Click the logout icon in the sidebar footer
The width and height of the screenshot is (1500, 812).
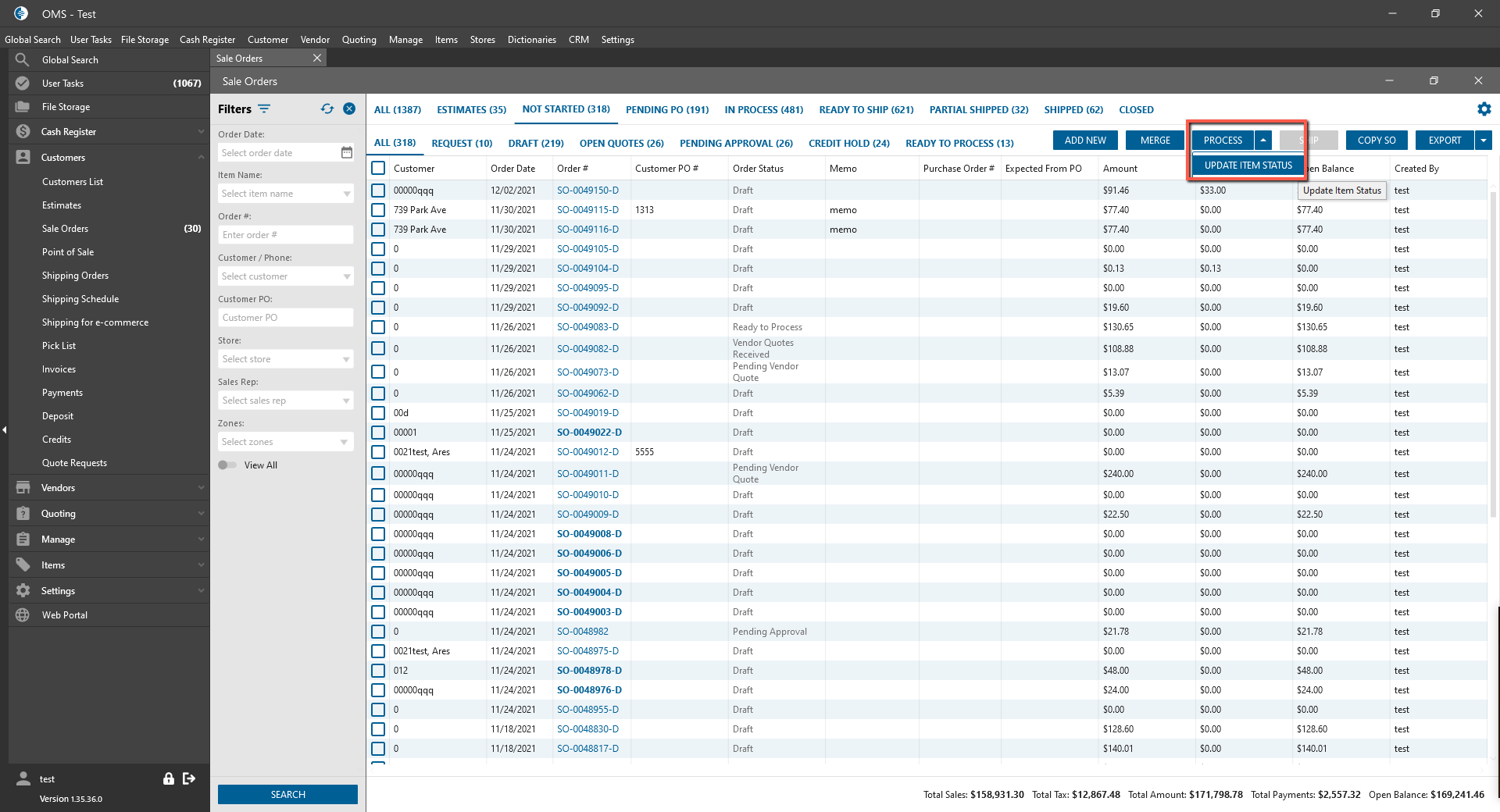pos(189,778)
